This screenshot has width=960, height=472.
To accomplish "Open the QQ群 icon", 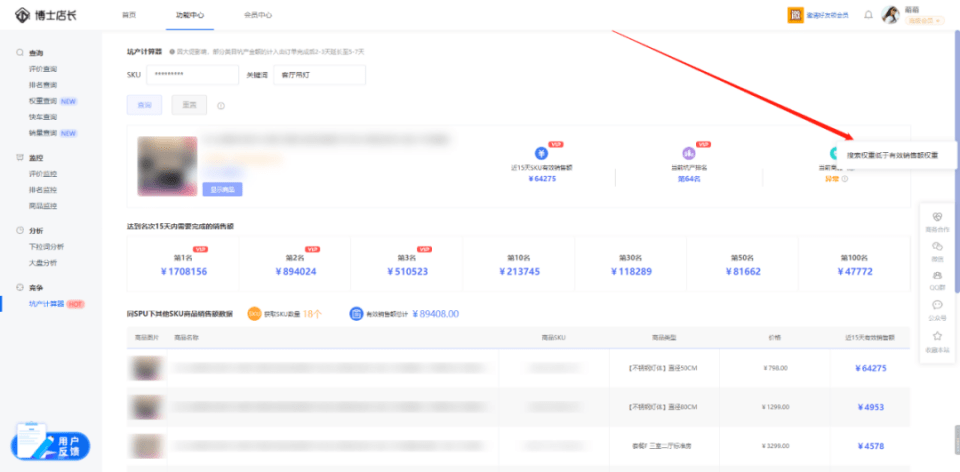I will pyautogui.click(x=937, y=275).
